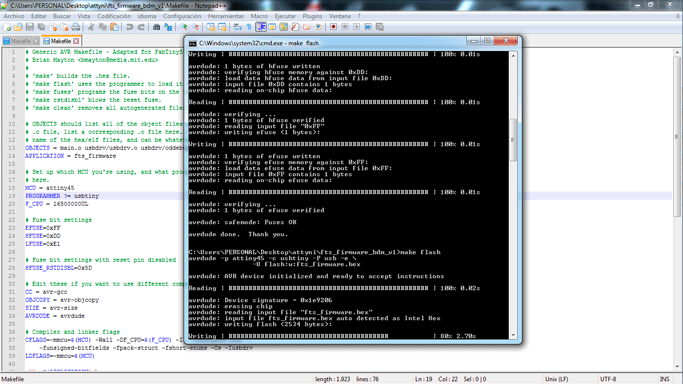Run macro multiple times icon
The image size is (683, 384).
click(x=368, y=27)
